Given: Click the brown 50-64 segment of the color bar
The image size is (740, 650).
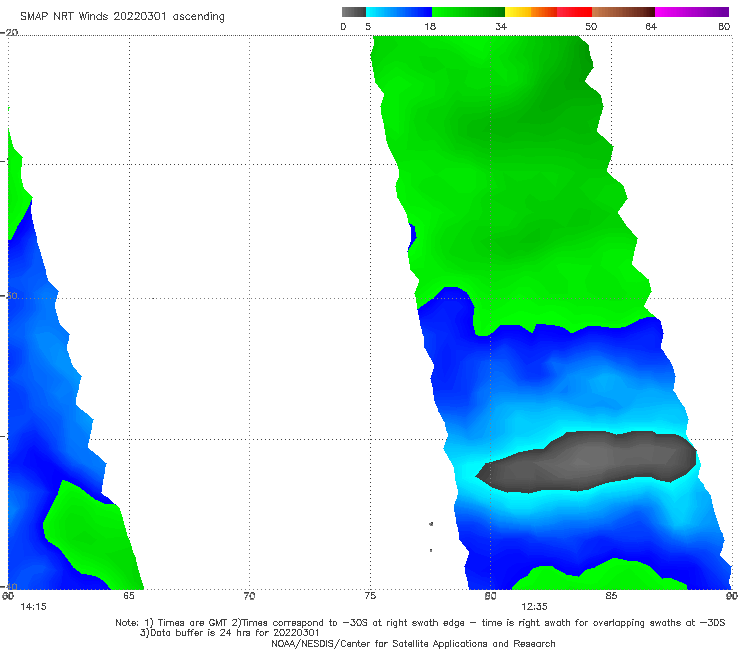Looking at the screenshot, I should point(623,12).
